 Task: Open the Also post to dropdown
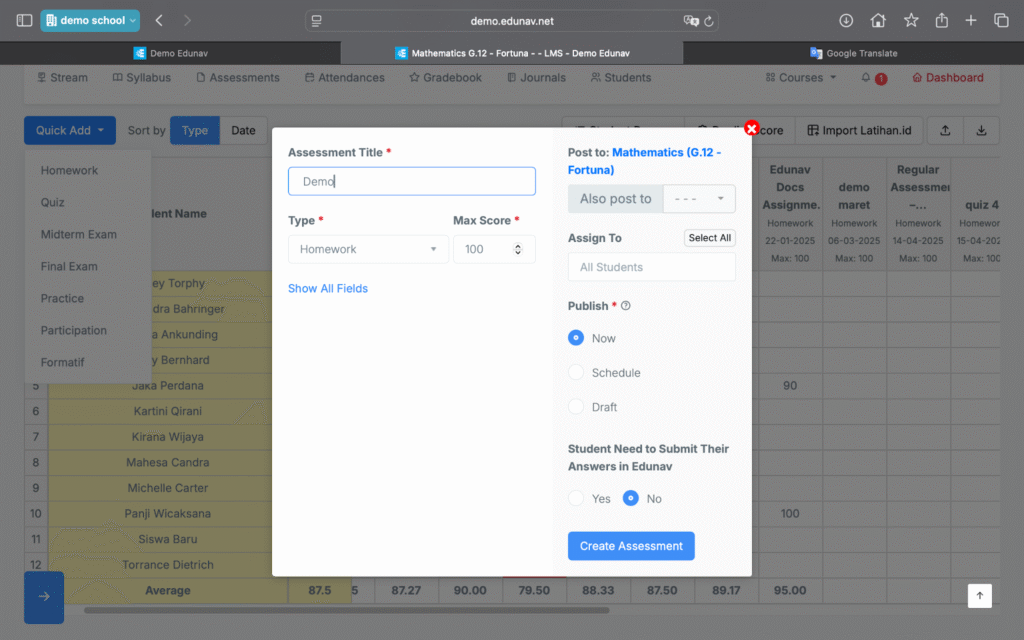[x=699, y=199]
